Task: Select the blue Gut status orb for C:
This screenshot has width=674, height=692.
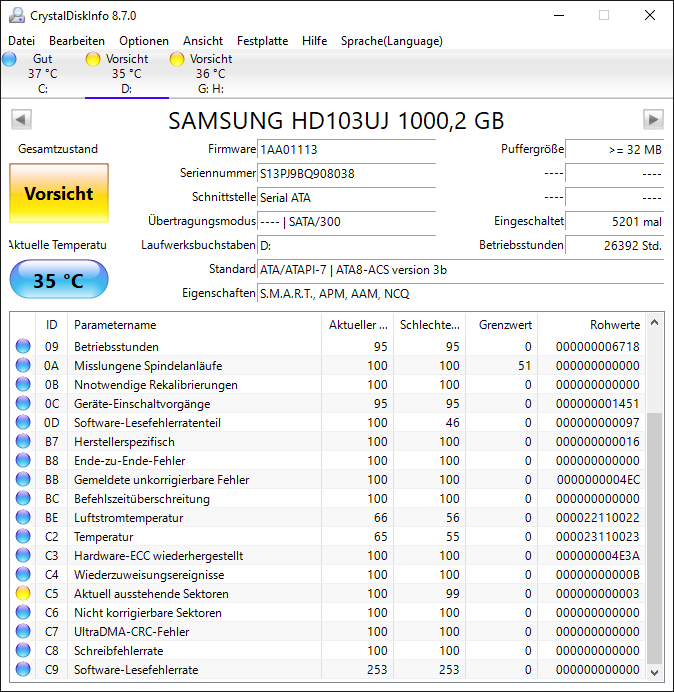Action: tap(9, 59)
